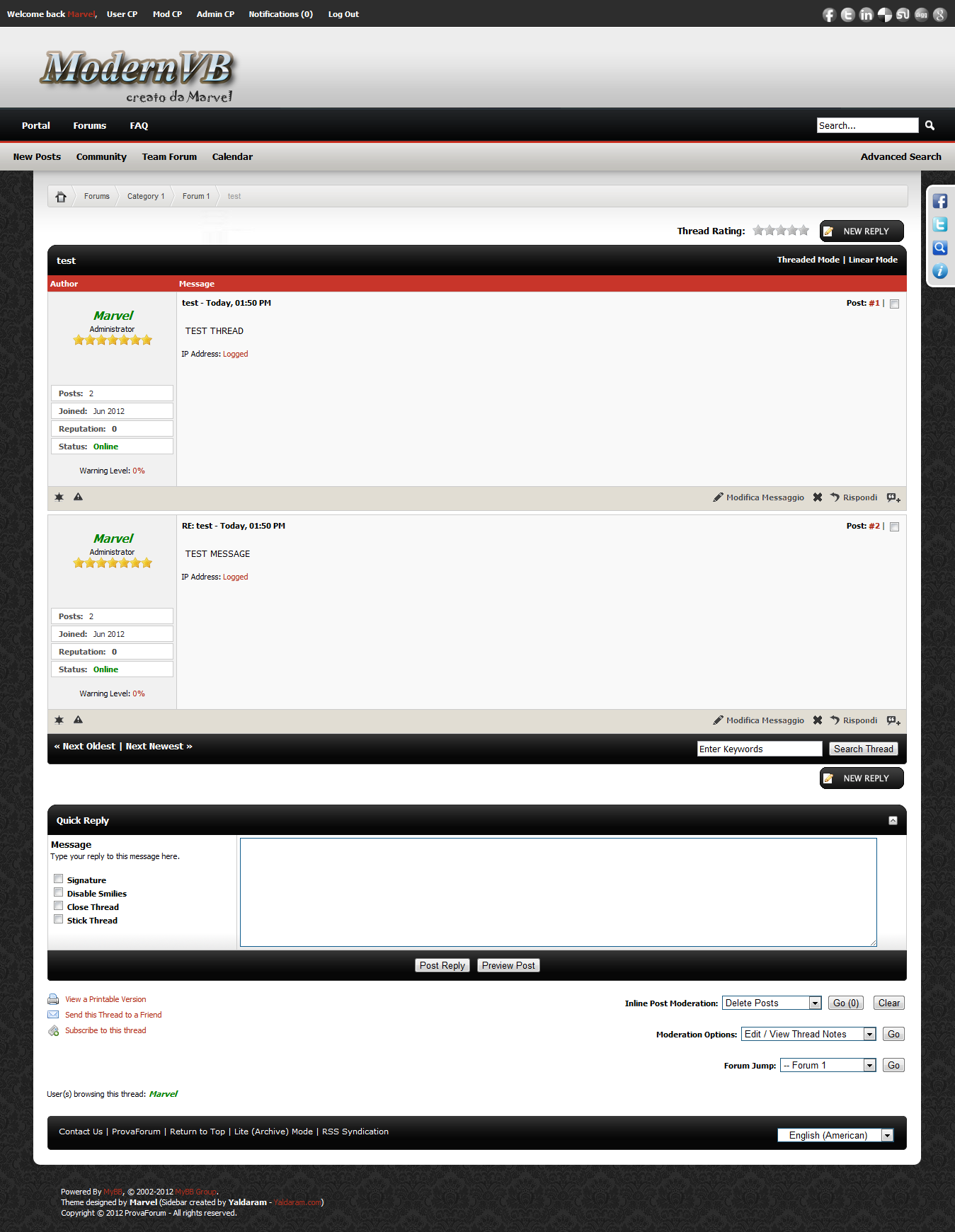The width and height of the screenshot is (955, 1232).
Task: Collapse the Quick Reply panel
Action: pyautogui.click(x=893, y=821)
